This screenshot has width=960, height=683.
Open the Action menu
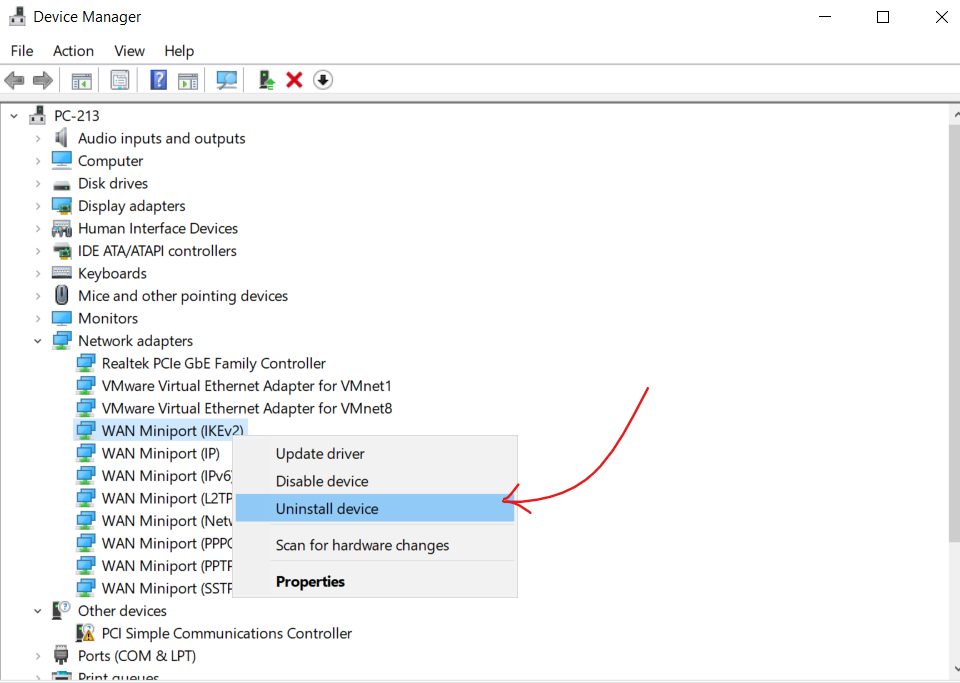coord(73,51)
